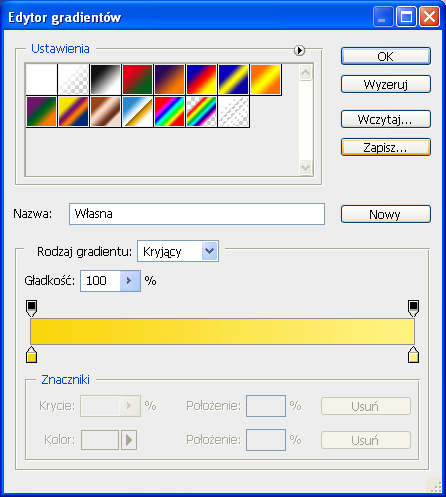Open the presets panel flyout menu arrow
Viewport: 446px width, 497px height.
299,50
